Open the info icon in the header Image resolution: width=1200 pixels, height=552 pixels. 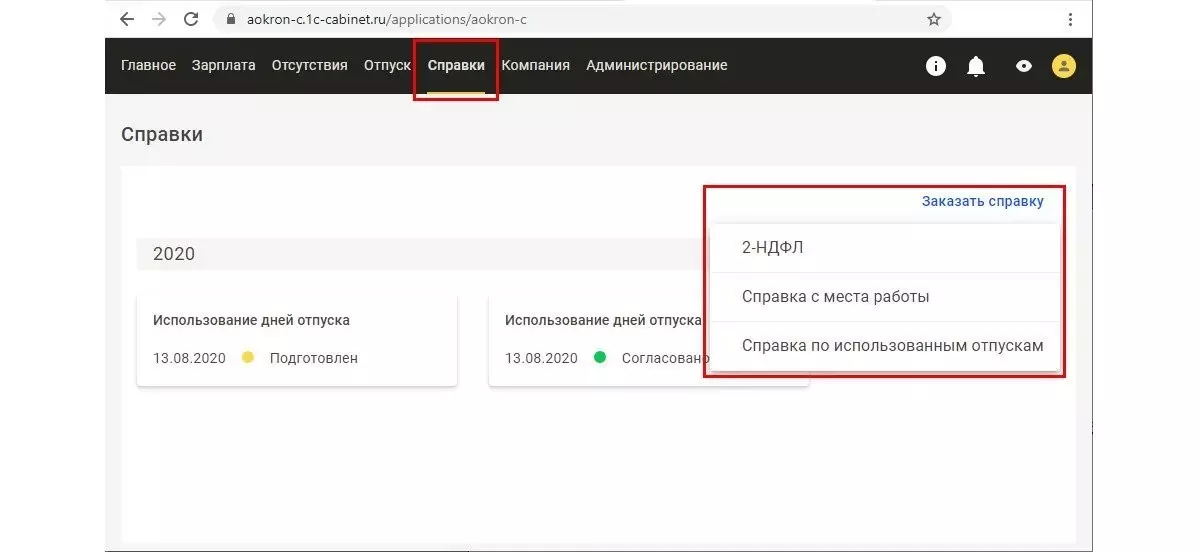936,66
